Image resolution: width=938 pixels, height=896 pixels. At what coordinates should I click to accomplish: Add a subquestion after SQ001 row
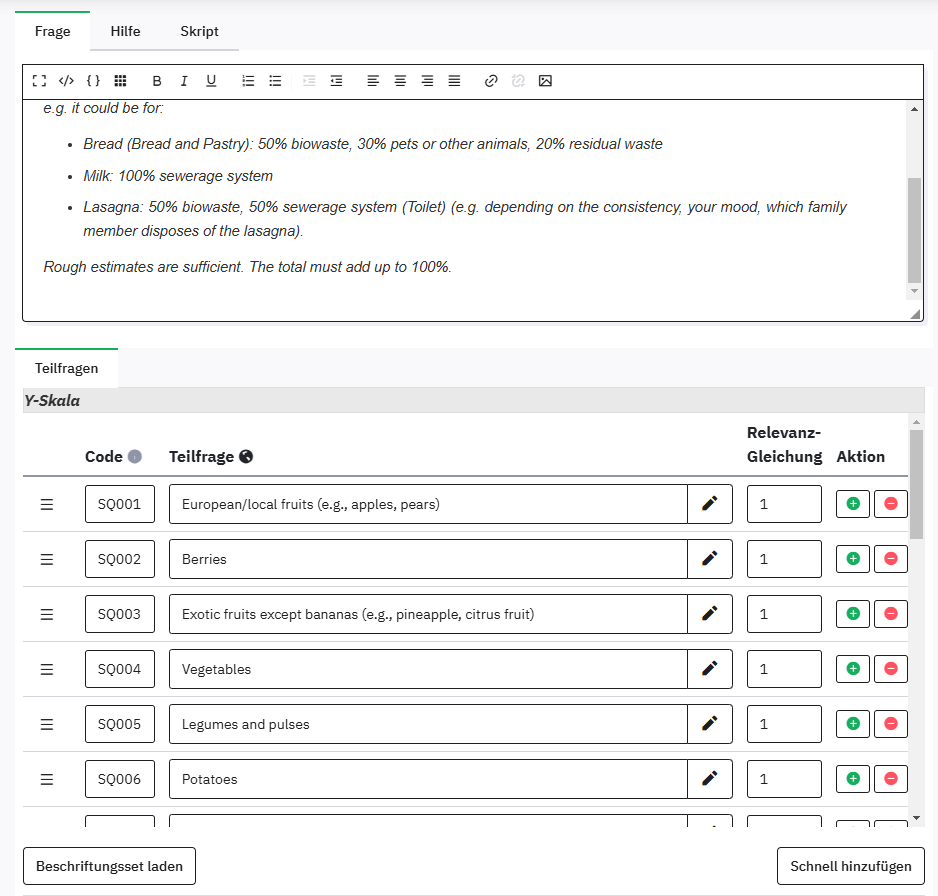tap(853, 504)
